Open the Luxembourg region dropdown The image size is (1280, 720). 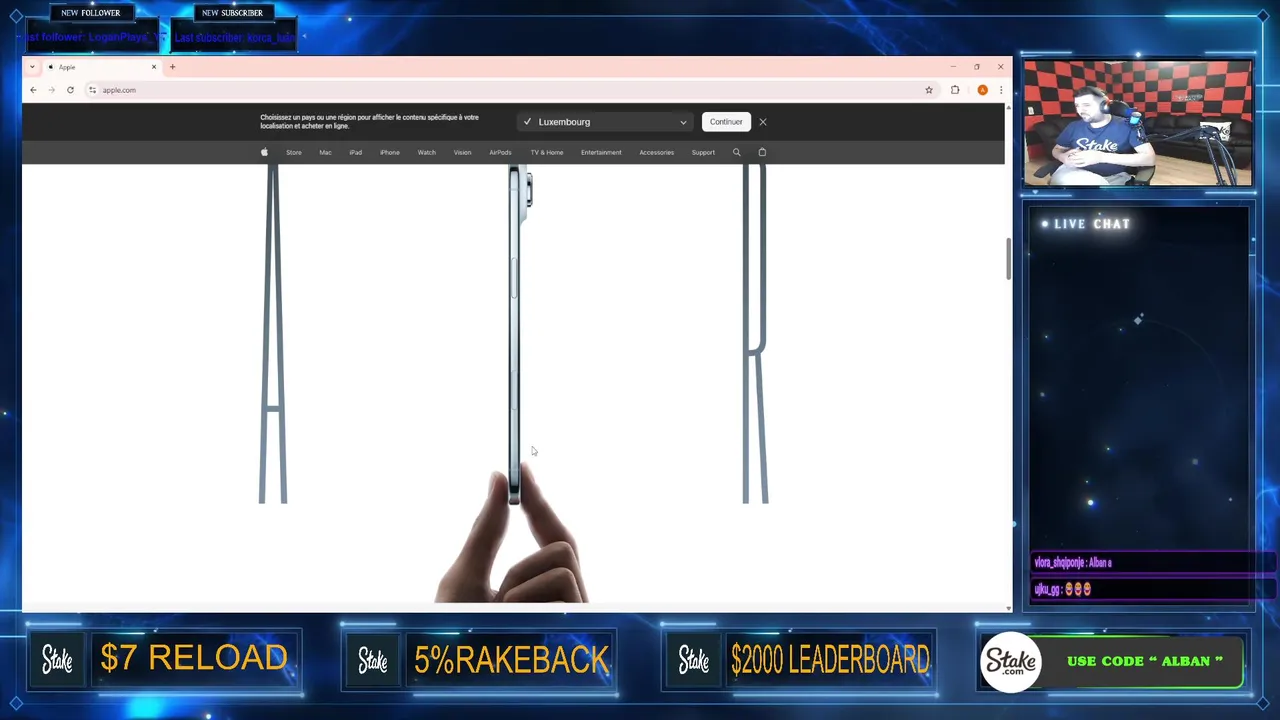coord(604,122)
